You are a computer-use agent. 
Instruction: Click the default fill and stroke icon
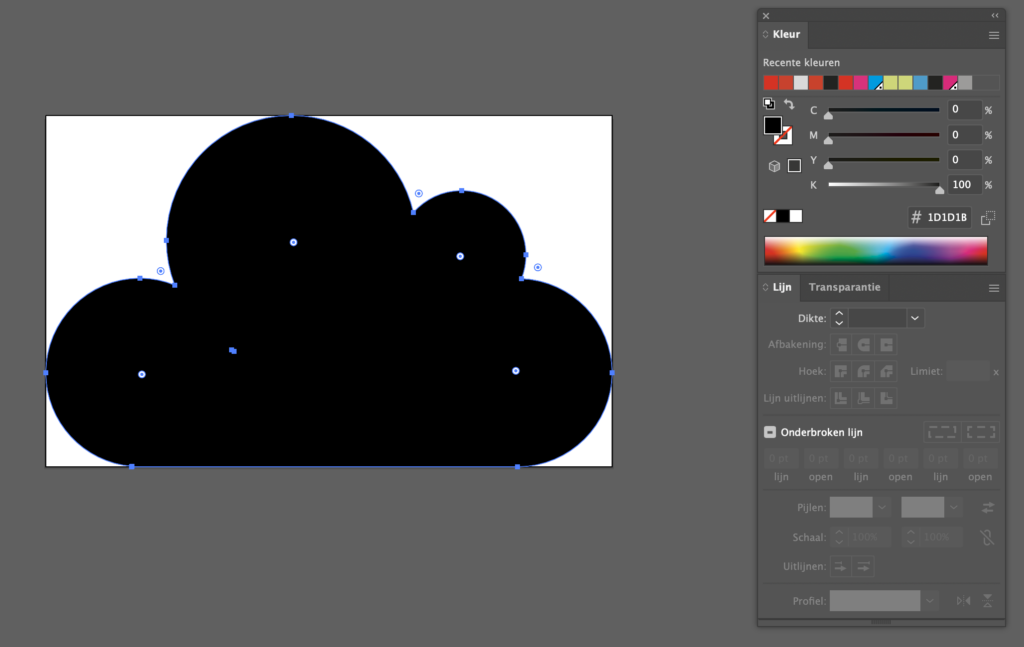[769, 104]
